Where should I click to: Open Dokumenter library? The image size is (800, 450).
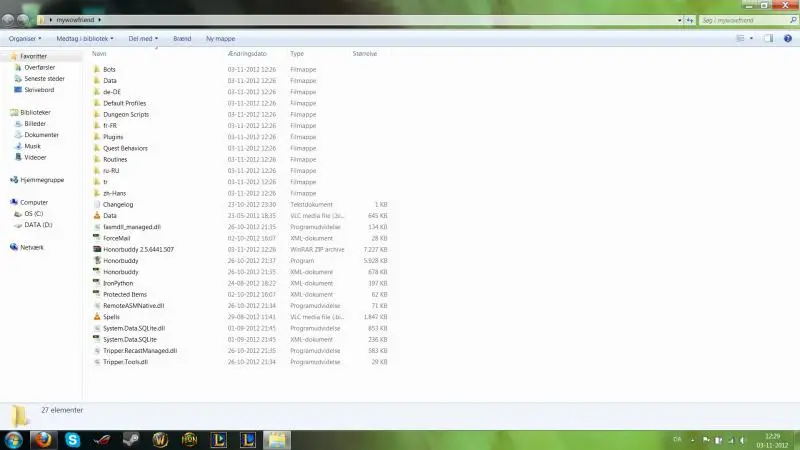click(41, 135)
